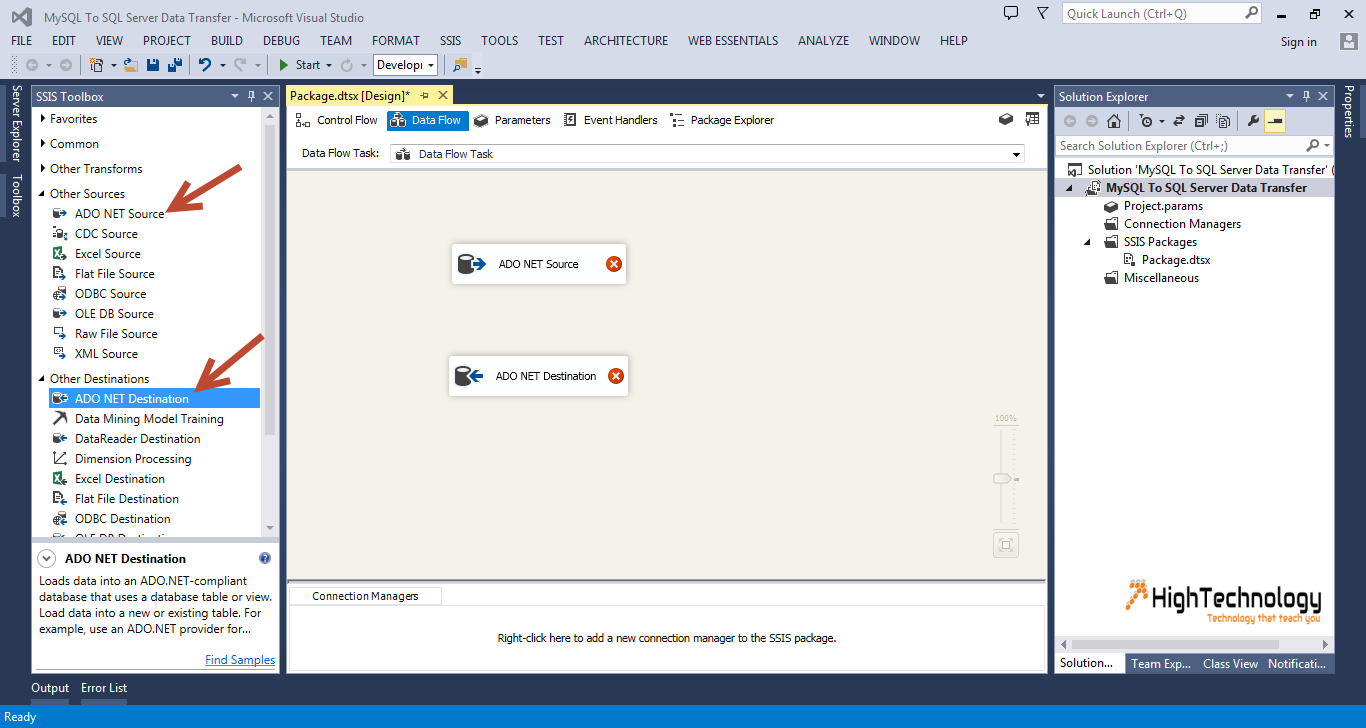Start debugging with the green Start button
Screen dimensions: 1366x728
tap(299, 65)
